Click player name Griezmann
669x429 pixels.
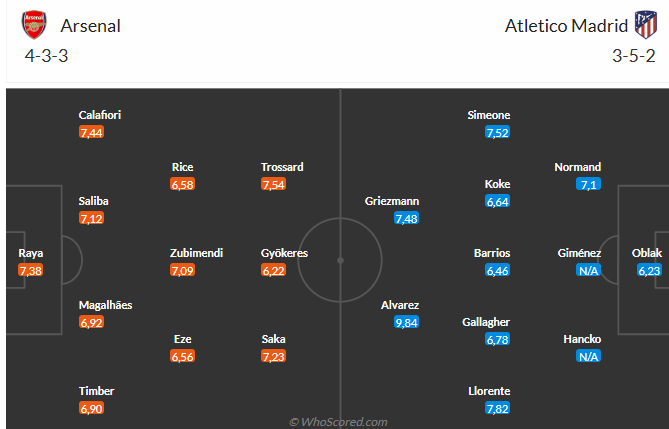(x=392, y=201)
